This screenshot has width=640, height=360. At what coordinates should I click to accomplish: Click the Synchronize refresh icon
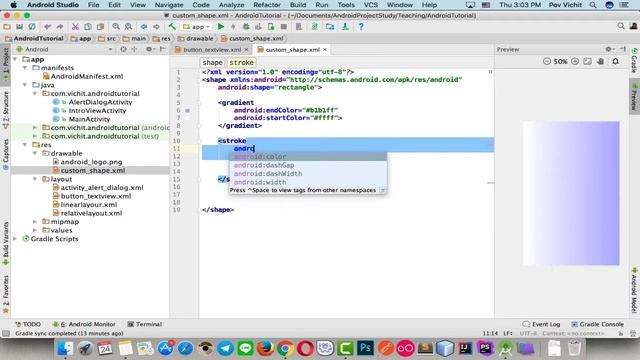pyautogui.click(x=32, y=27)
